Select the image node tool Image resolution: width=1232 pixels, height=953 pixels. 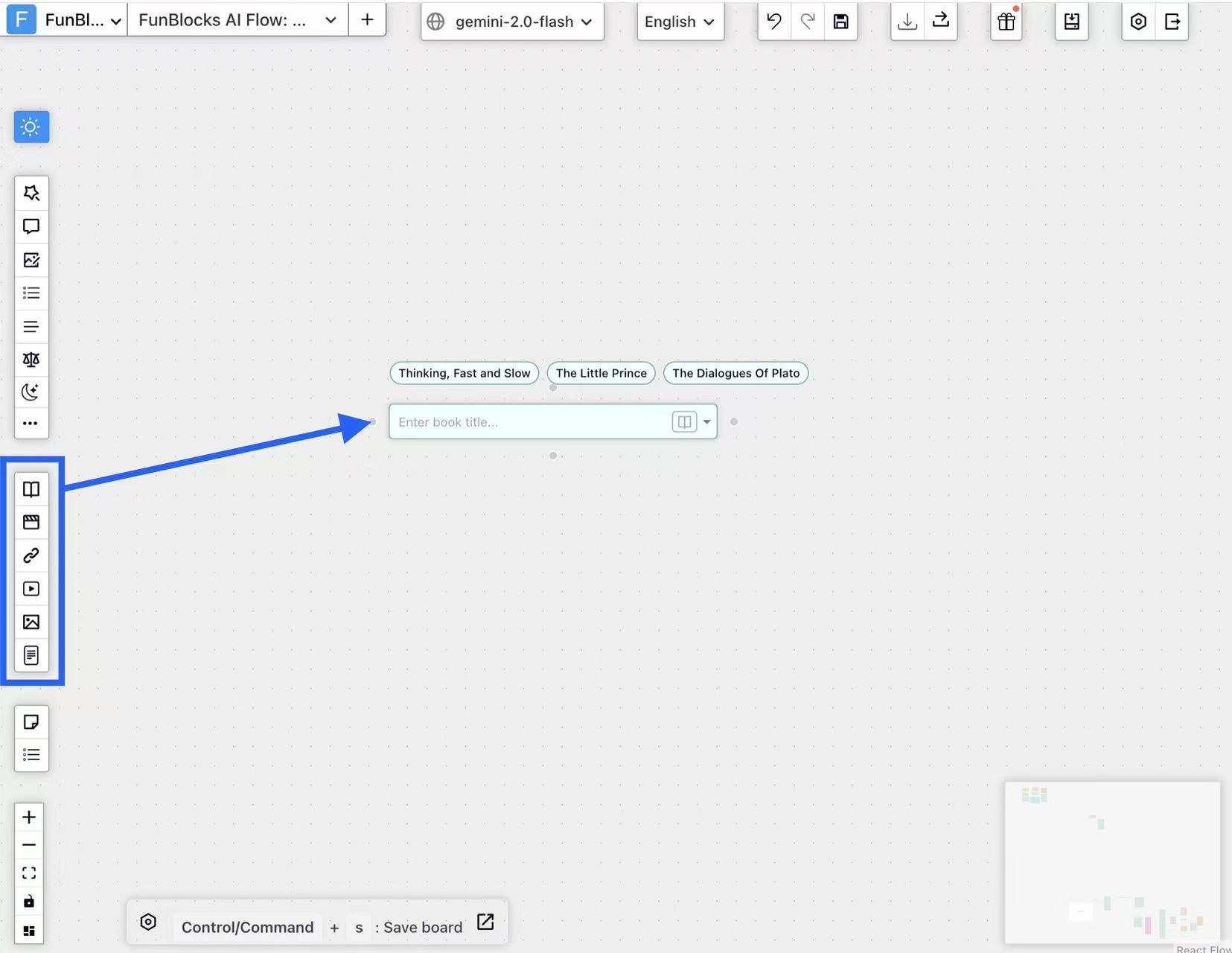tap(31, 622)
